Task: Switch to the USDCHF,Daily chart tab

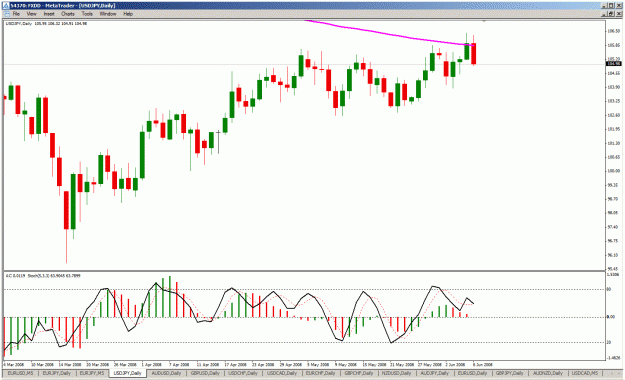Action: (x=243, y=373)
